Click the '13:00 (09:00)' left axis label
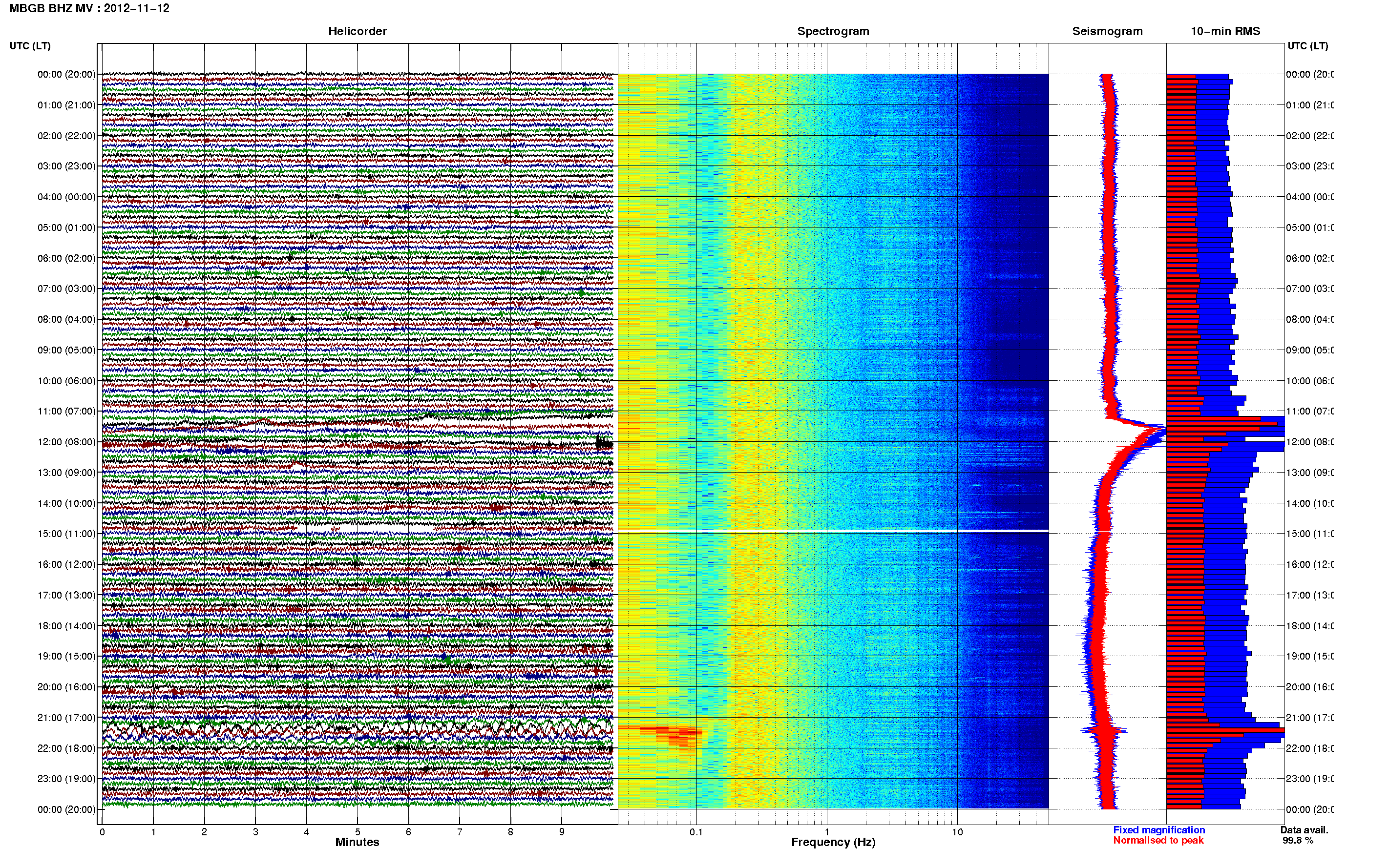 coord(66,473)
